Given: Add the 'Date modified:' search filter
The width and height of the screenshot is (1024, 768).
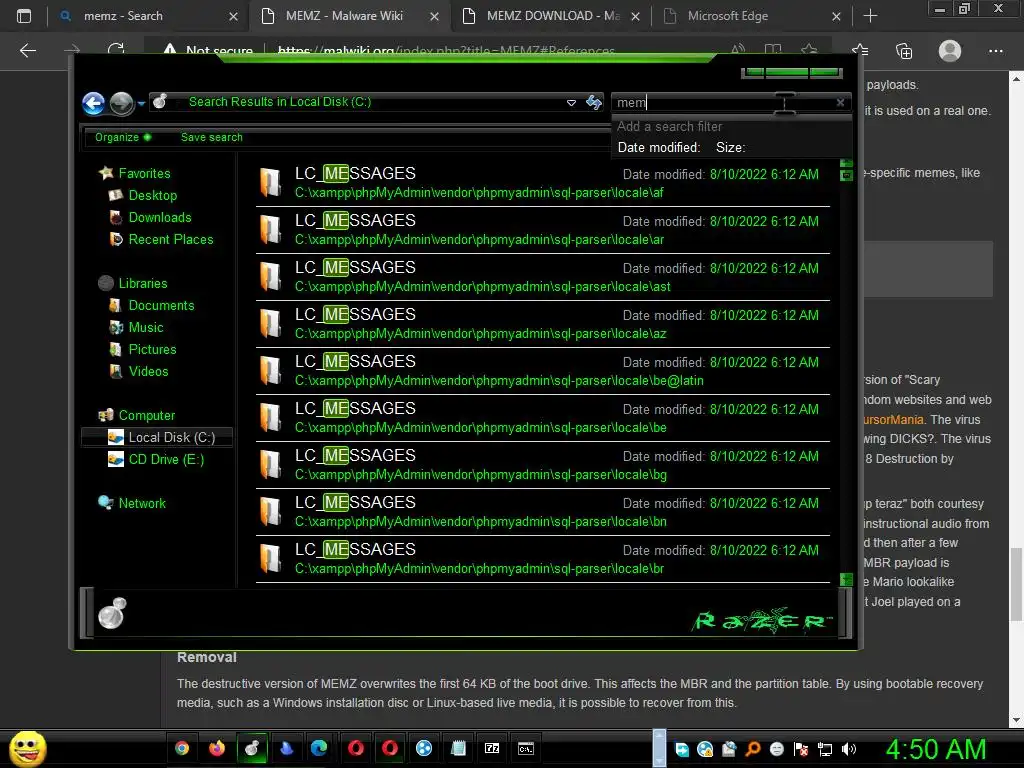Looking at the screenshot, I should (658, 148).
